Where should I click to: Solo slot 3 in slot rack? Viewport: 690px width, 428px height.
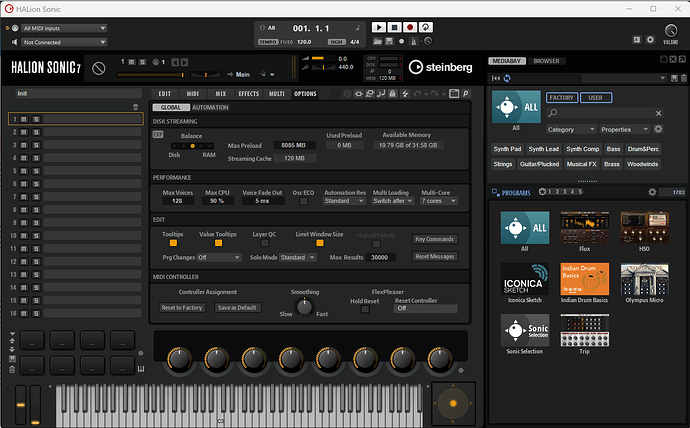(x=36, y=145)
